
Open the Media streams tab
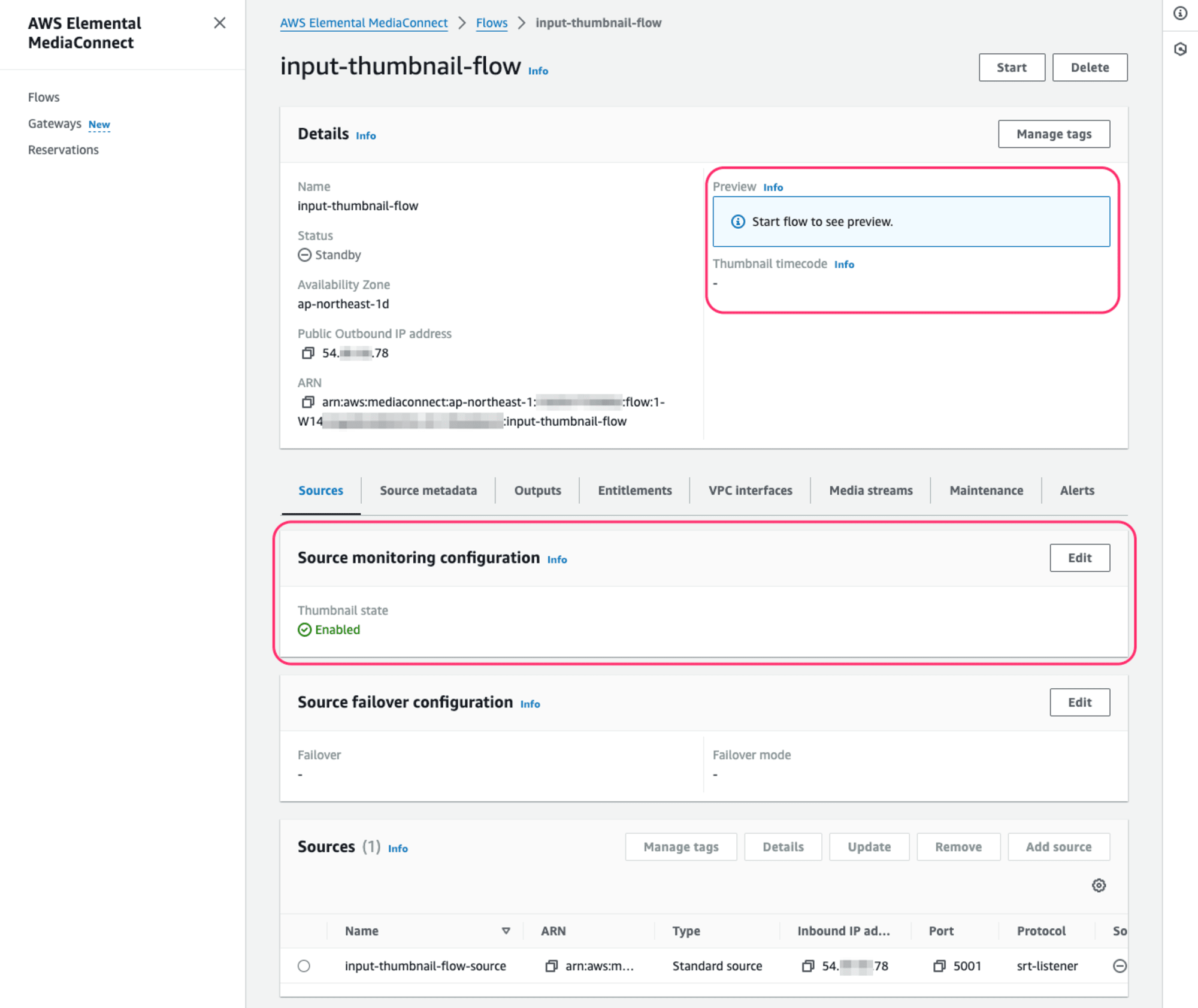(x=870, y=490)
